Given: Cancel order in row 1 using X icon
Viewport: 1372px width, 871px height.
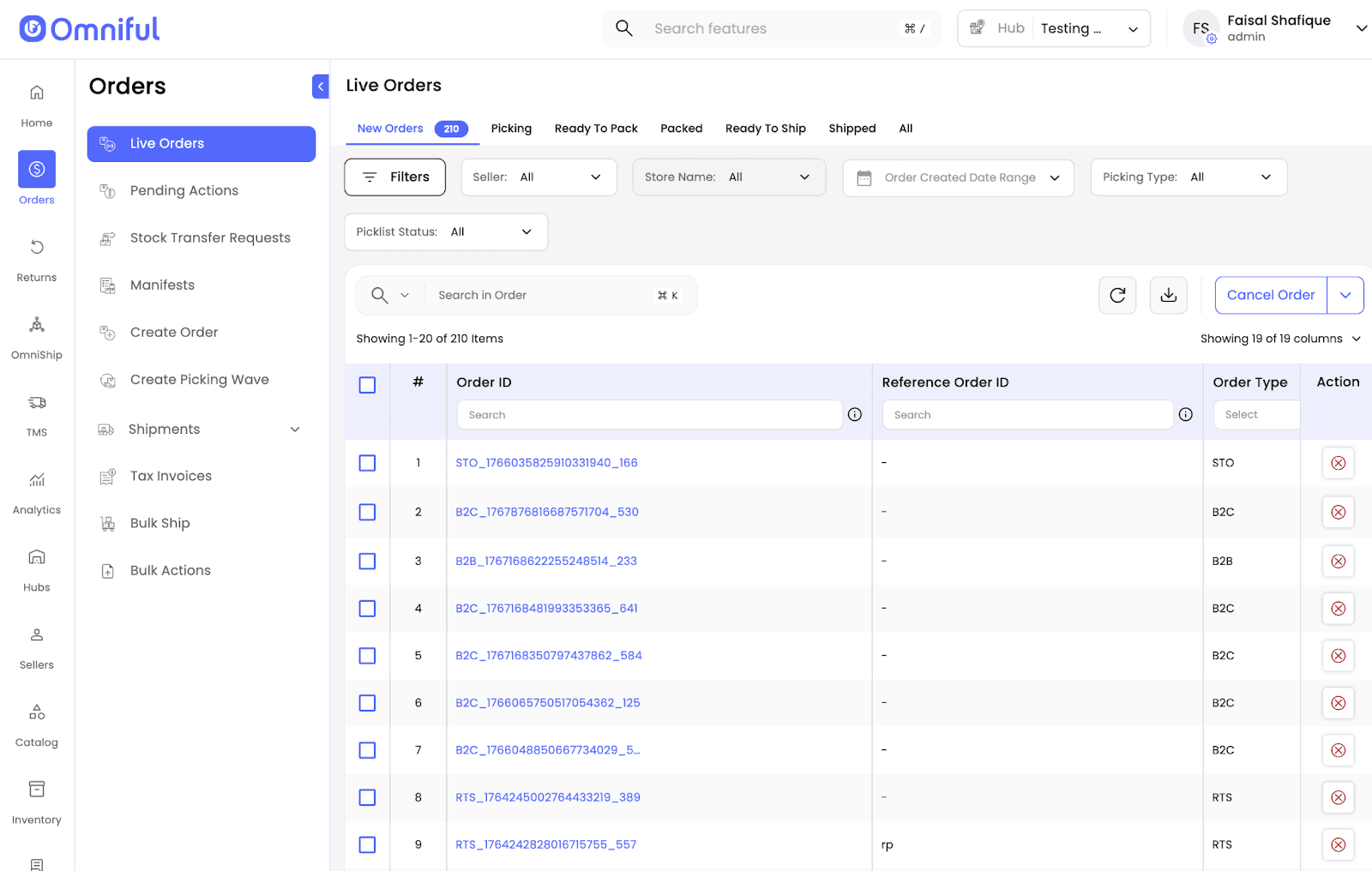Looking at the screenshot, I should point(1338,463).
